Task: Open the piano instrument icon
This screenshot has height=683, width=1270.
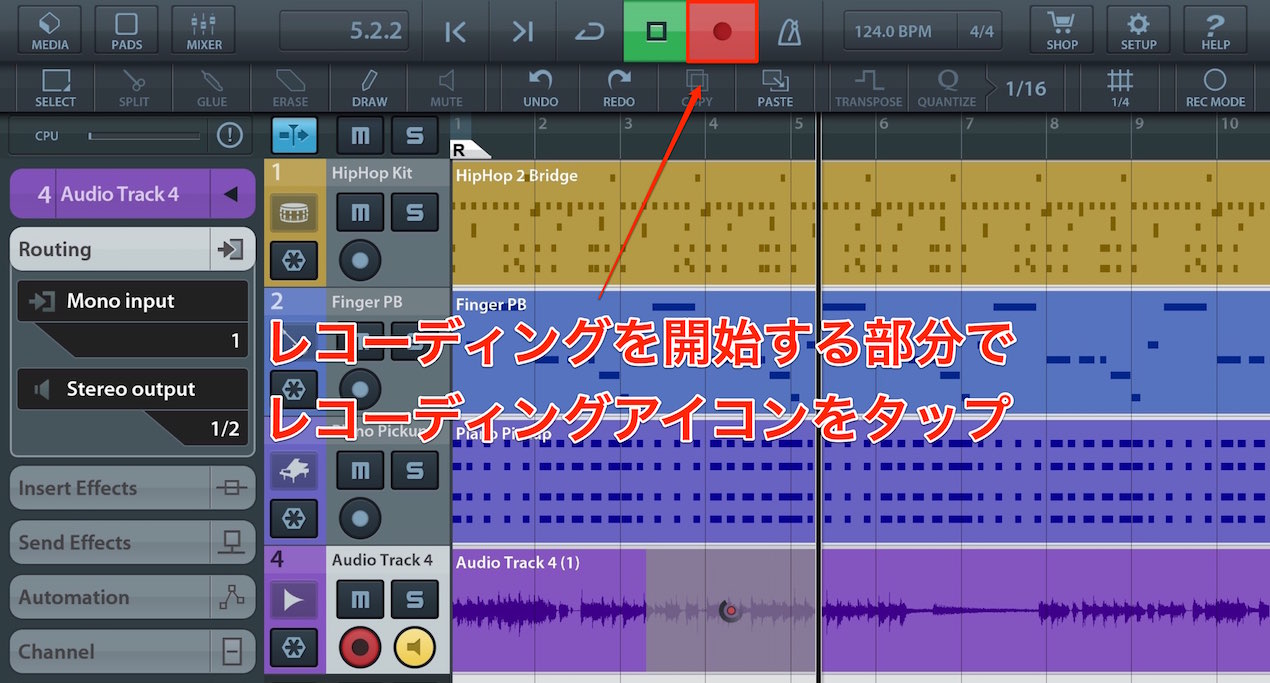Action: click(294, 469)
